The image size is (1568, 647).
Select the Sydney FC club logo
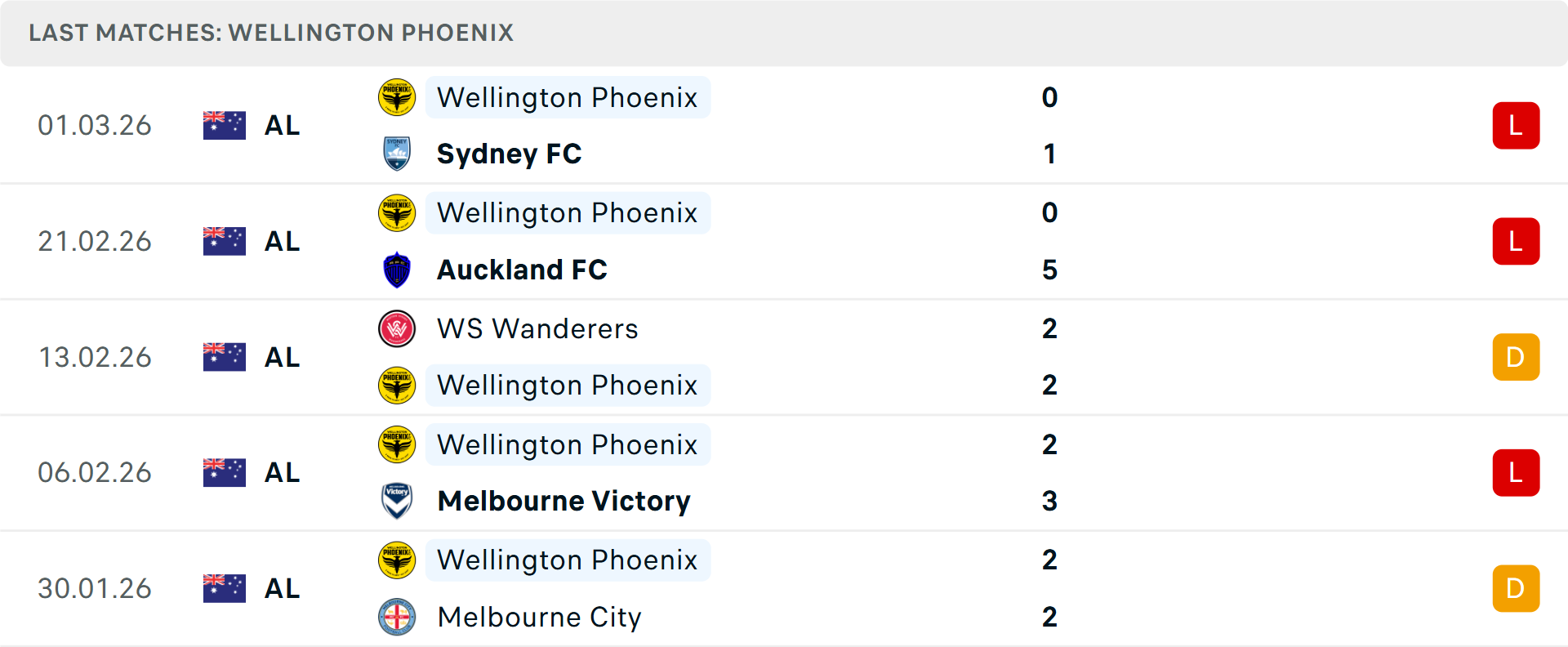click(397, 154)
